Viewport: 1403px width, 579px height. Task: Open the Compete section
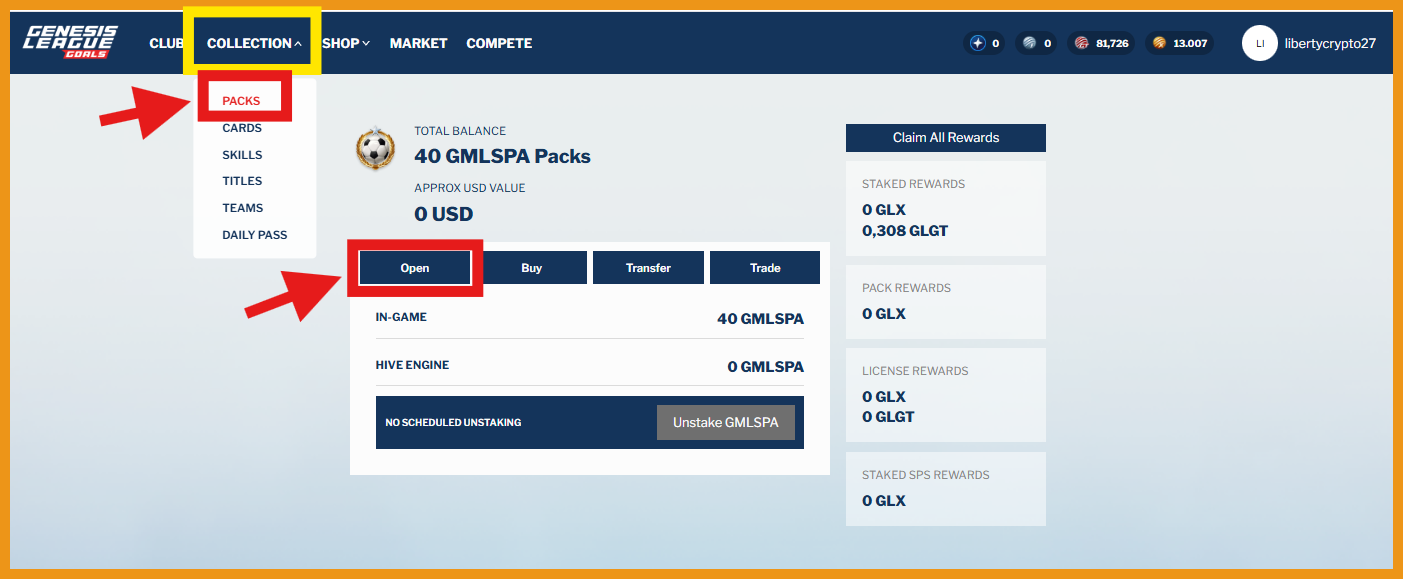(499, 43)
